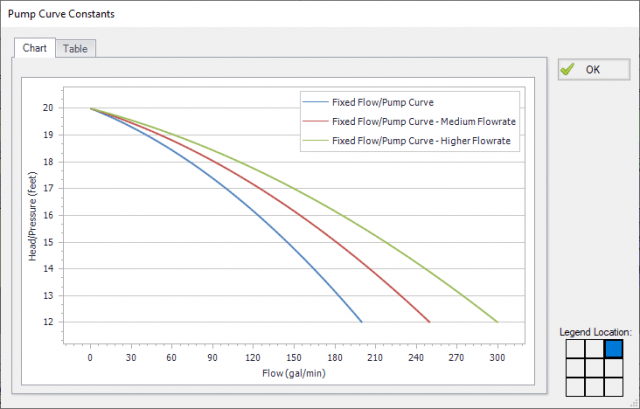Select the highlighted top-right legend location cell
Viewport: 640px width, 409px height.
[613, 349]
